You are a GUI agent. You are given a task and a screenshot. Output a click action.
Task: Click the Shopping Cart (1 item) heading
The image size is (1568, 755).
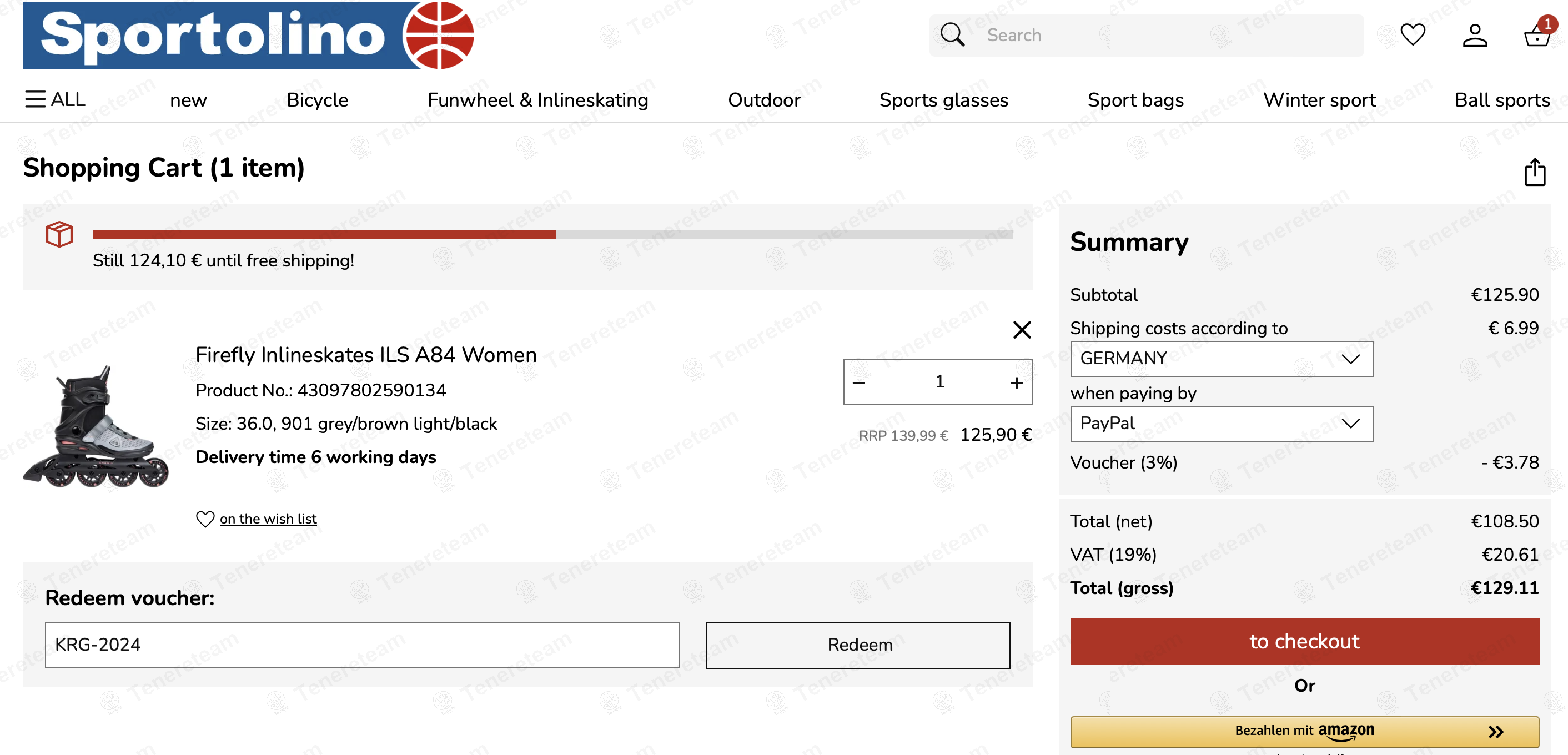point(164,168)
